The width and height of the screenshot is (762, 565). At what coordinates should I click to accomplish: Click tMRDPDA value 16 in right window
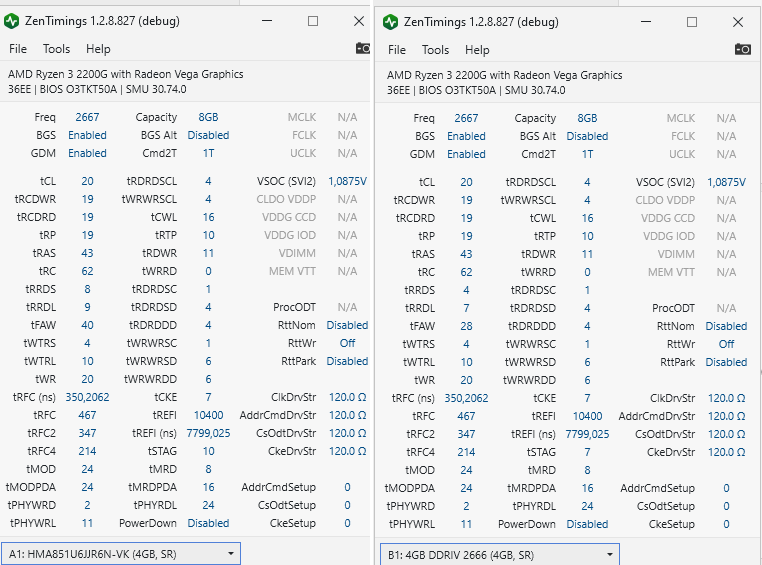[587, 488]
